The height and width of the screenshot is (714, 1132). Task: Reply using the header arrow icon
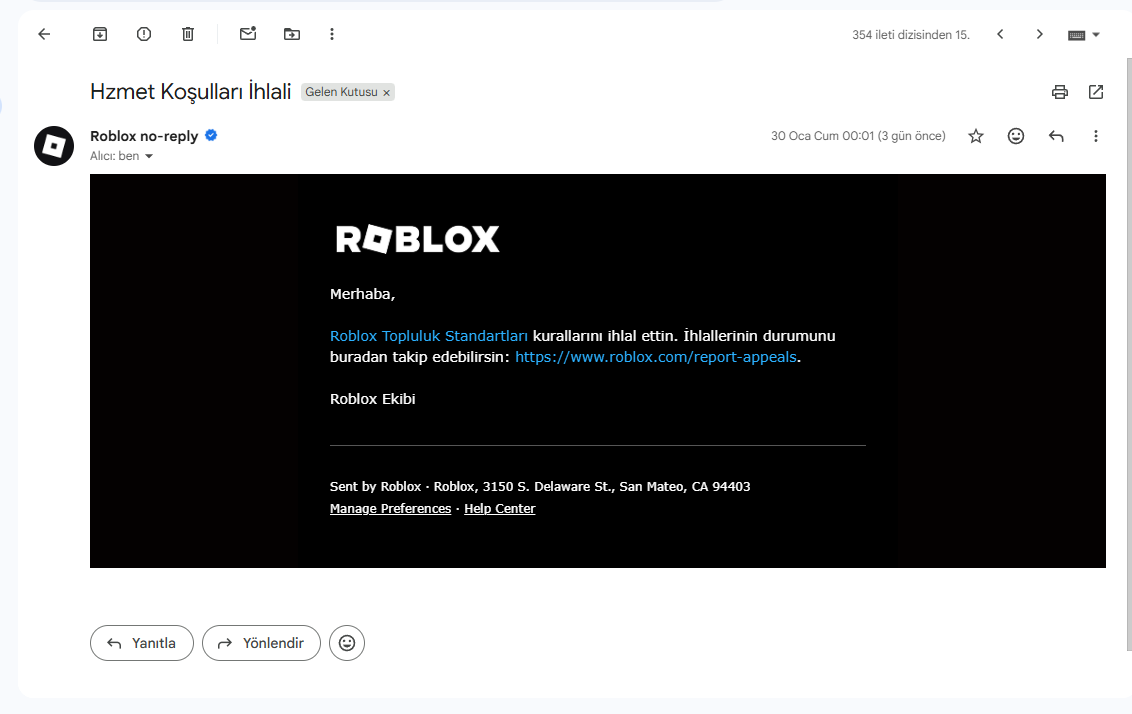click(x=1056, y=136)
